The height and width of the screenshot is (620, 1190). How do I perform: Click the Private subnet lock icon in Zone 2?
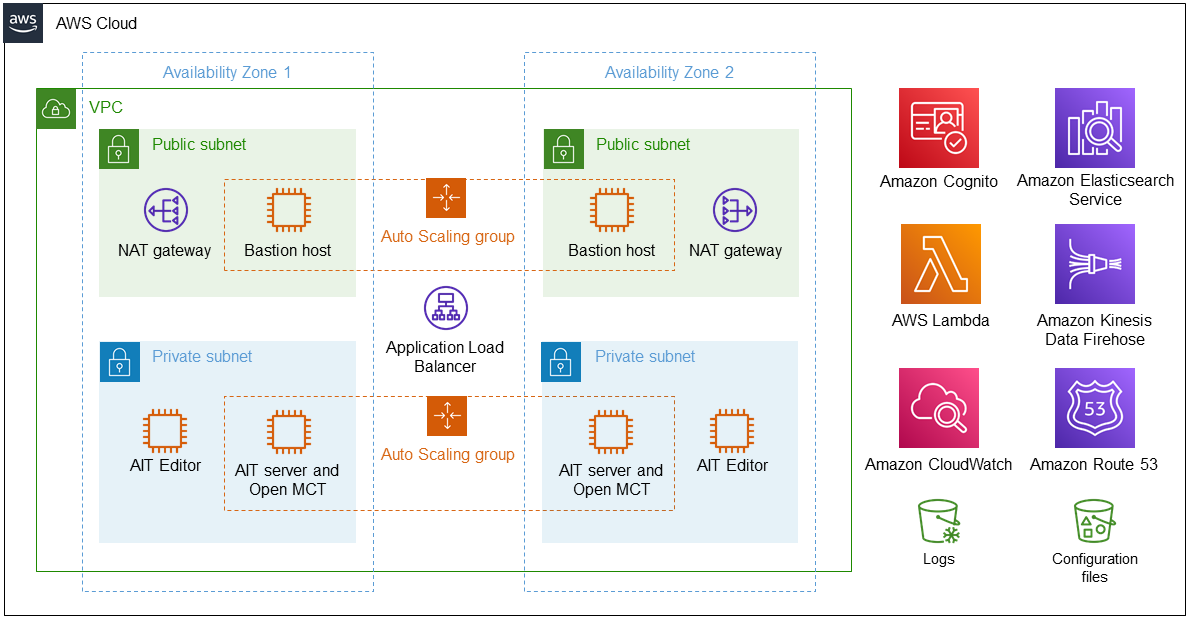tap(561, 361)
